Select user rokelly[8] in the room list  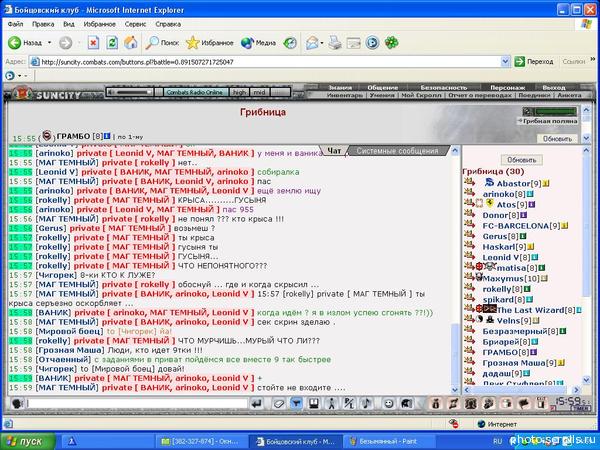pos(503,289)
